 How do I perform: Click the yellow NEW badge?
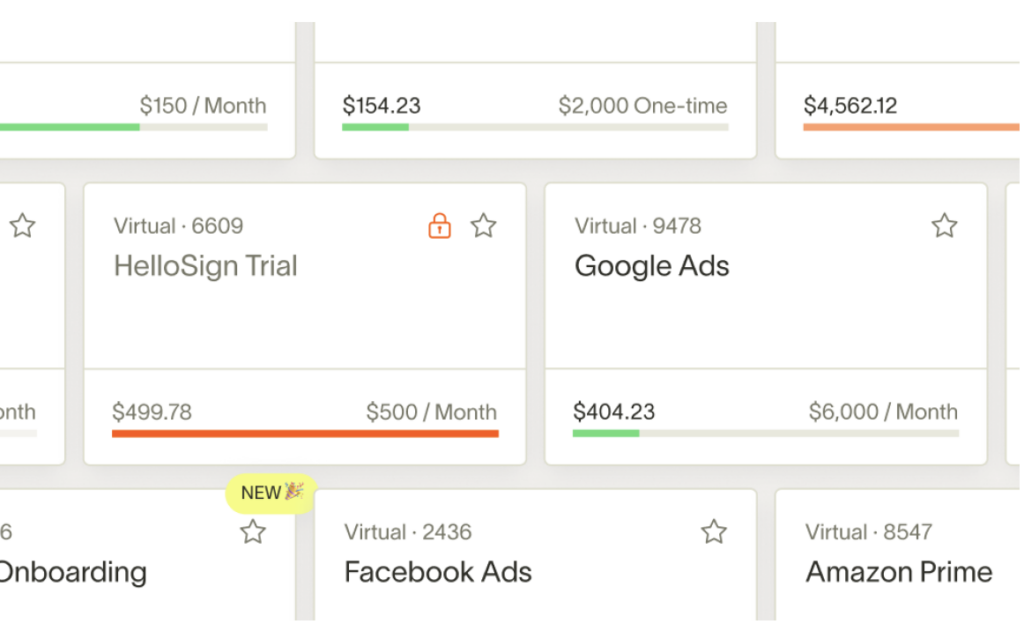271,493
